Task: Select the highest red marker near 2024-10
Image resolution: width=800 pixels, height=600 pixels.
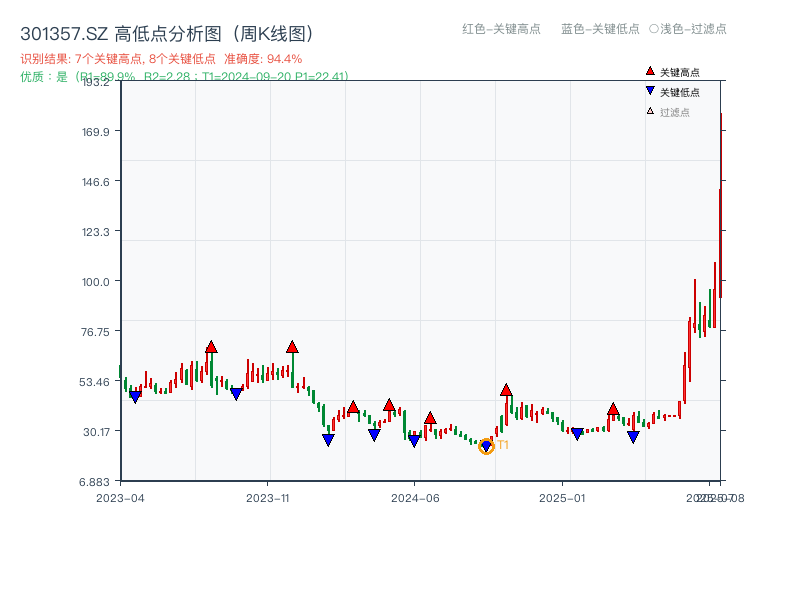Action: (x=506, y=390)
